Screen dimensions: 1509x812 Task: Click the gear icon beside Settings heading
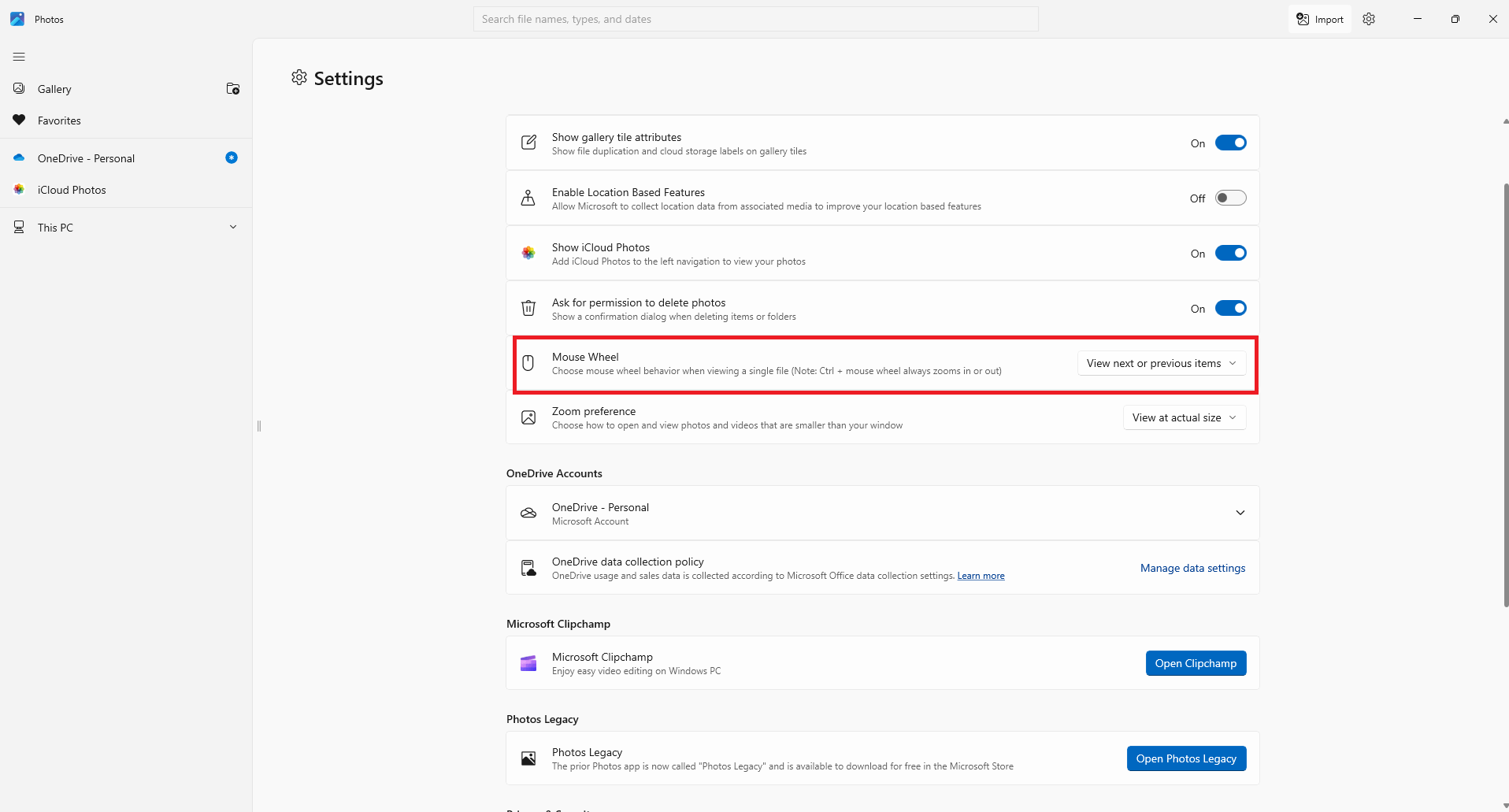(x=299, y=78)
